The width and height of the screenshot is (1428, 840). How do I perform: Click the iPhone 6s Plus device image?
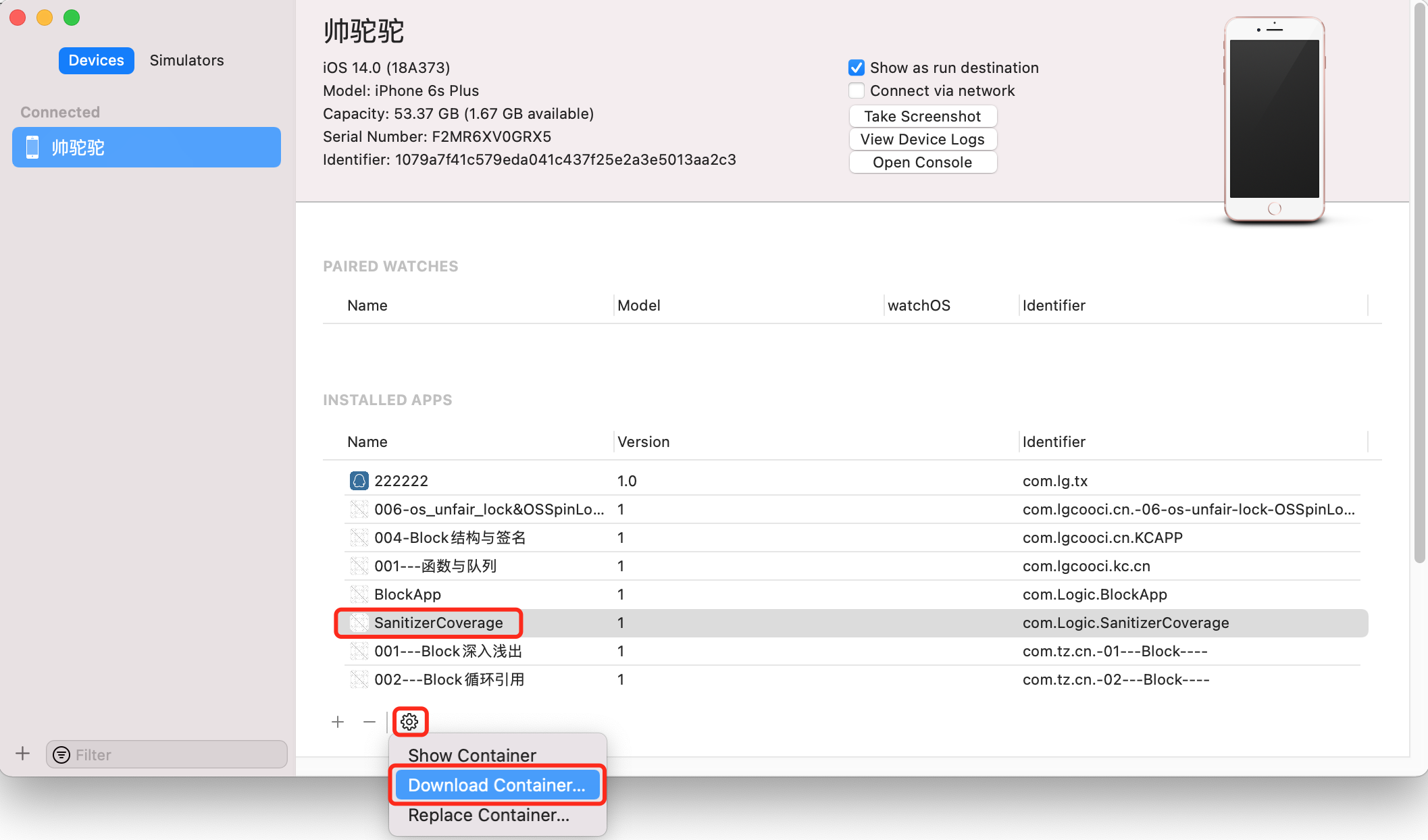[x=1274, y=120]
